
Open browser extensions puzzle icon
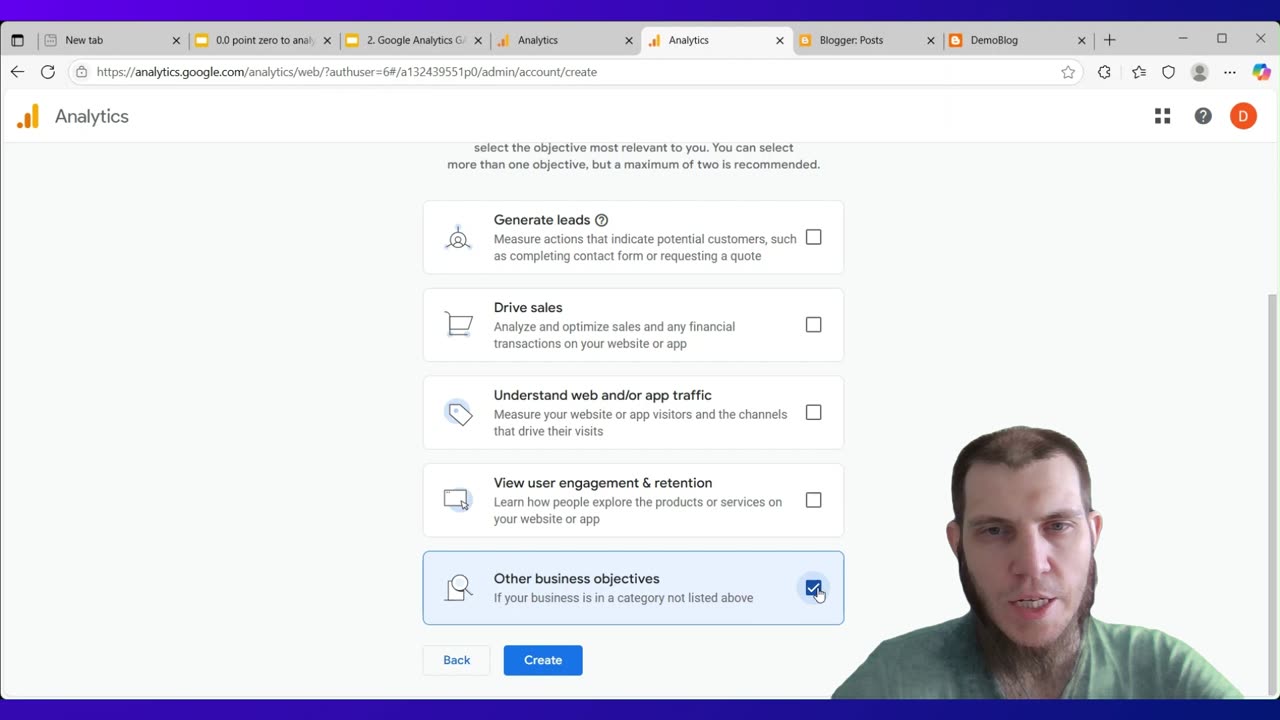tap(1104, 72)
